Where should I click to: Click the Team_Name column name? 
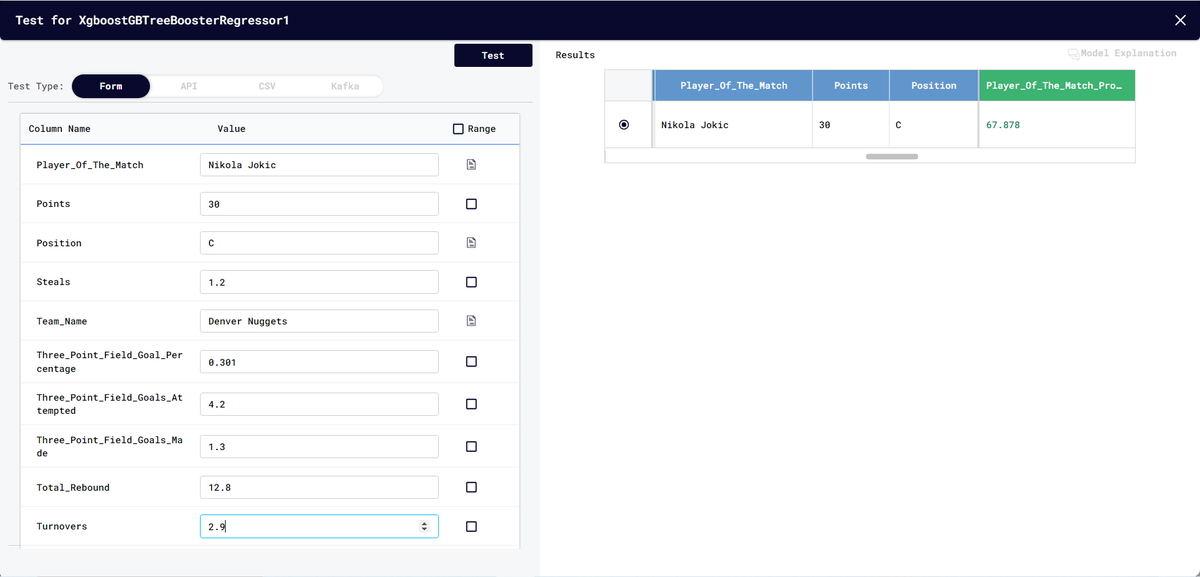pos(62,321)
